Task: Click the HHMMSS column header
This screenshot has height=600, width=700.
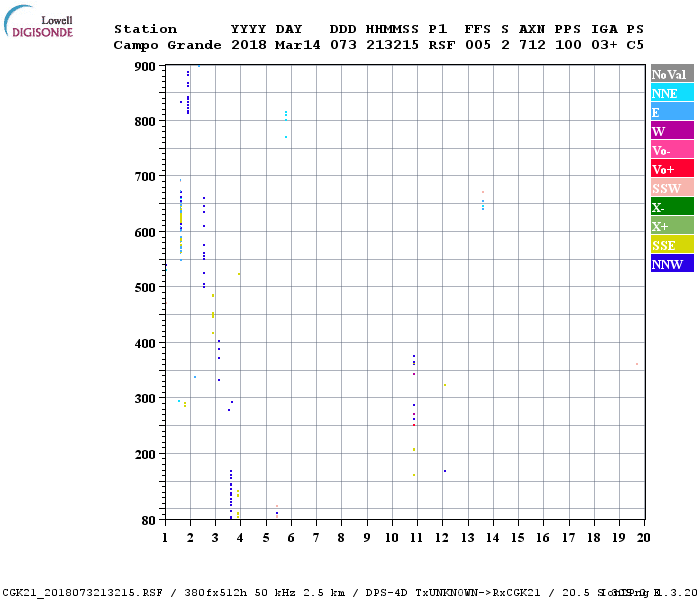Action: point(392,29)
